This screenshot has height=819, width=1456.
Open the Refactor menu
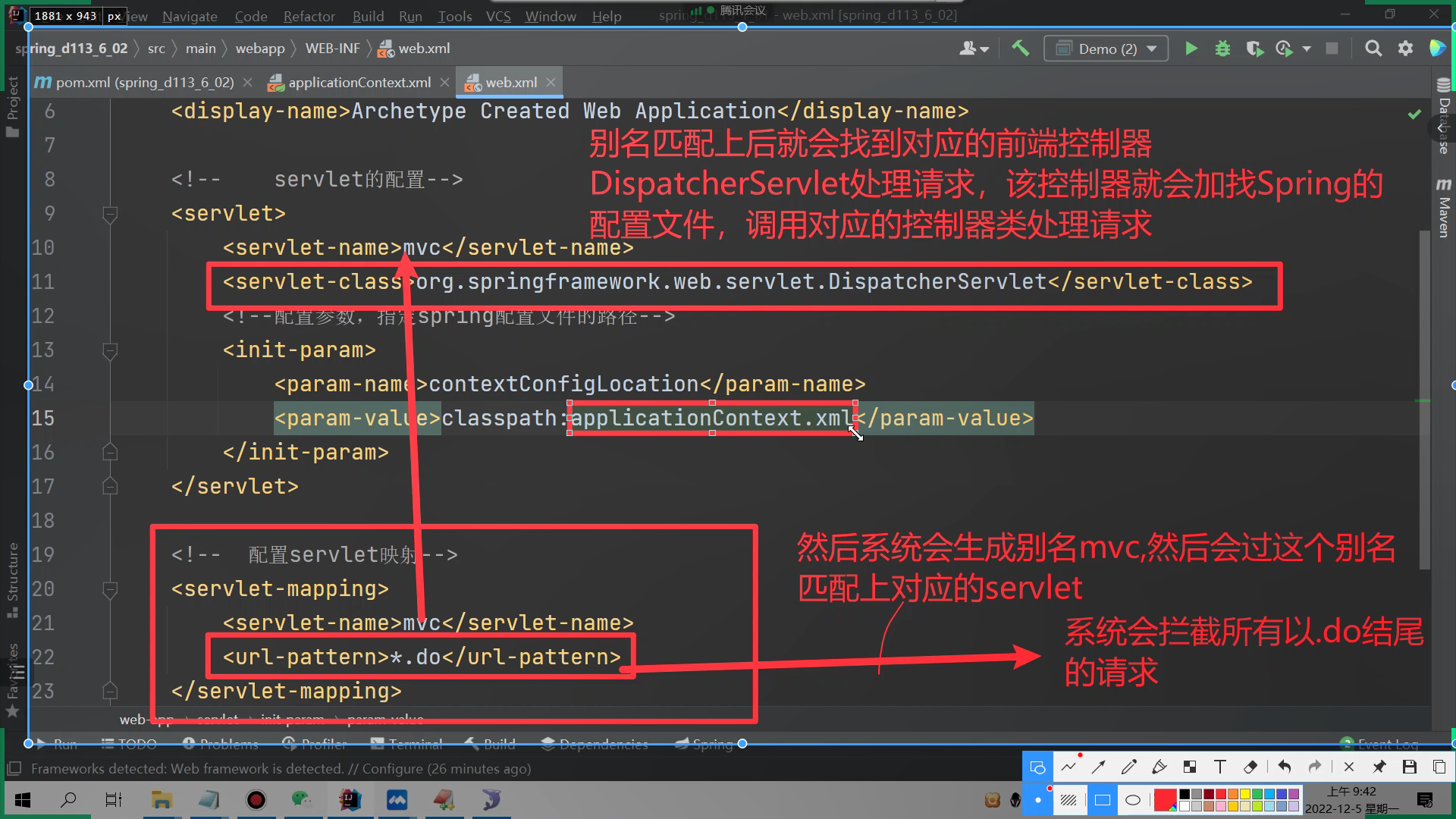(309, 16)
